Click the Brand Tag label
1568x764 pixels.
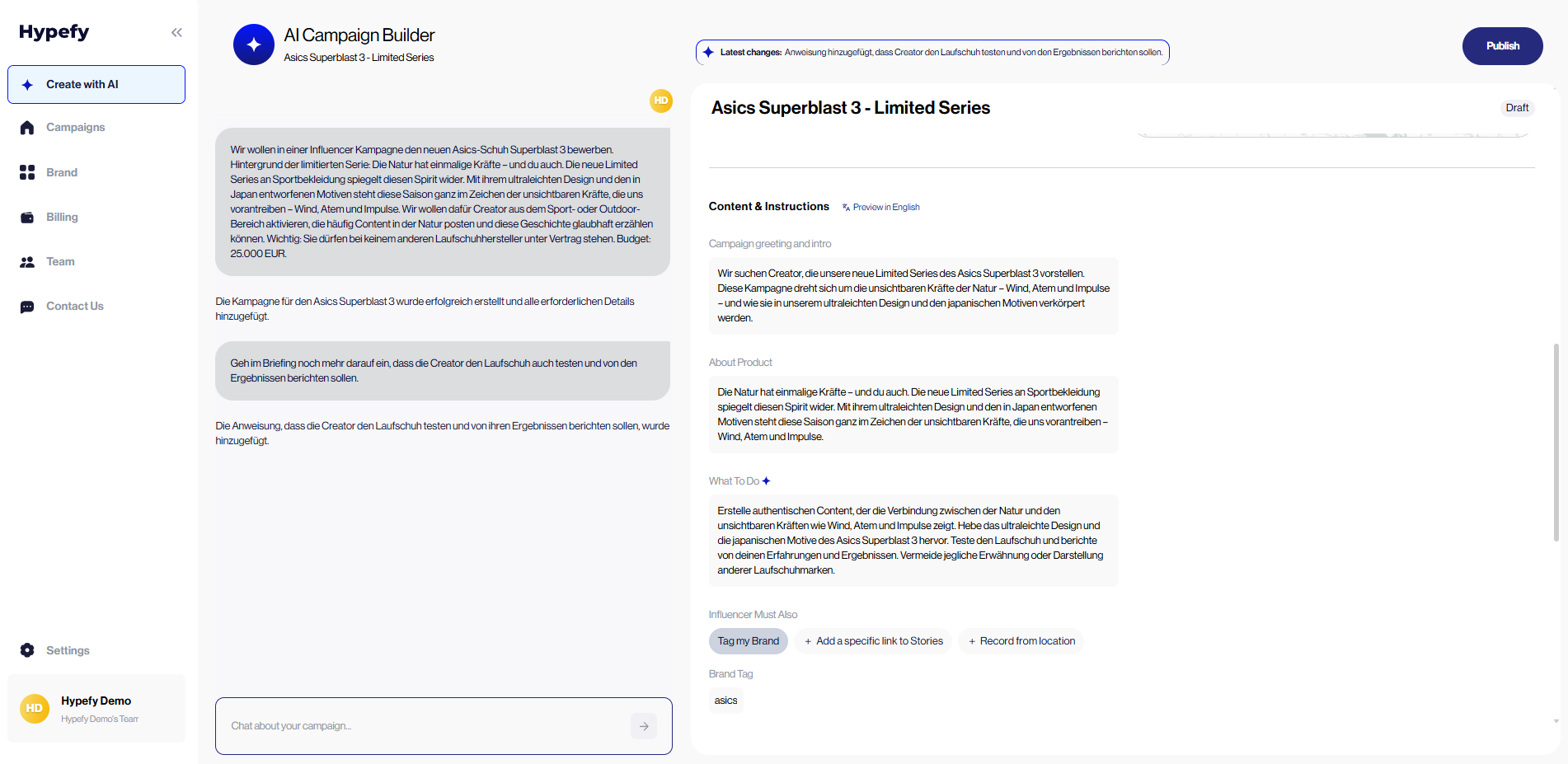[731, 674]
